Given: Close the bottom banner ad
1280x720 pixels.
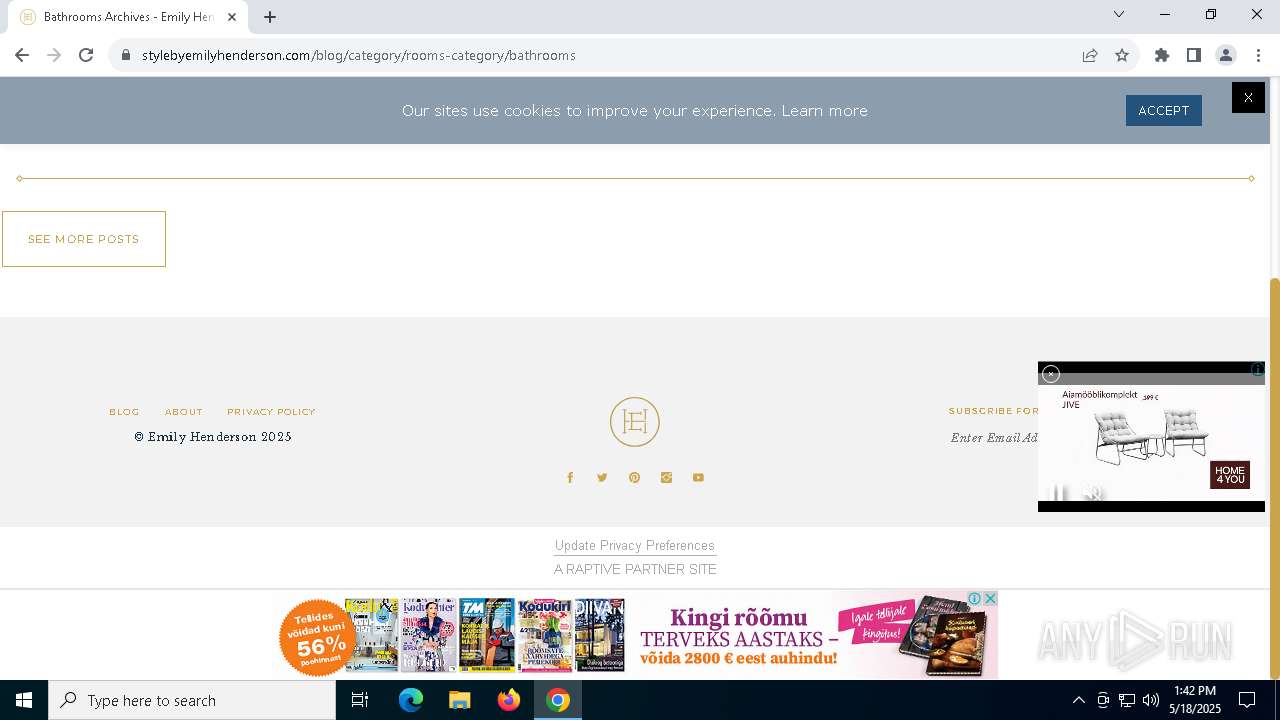Looking at the screenshot, I should 990,598.
